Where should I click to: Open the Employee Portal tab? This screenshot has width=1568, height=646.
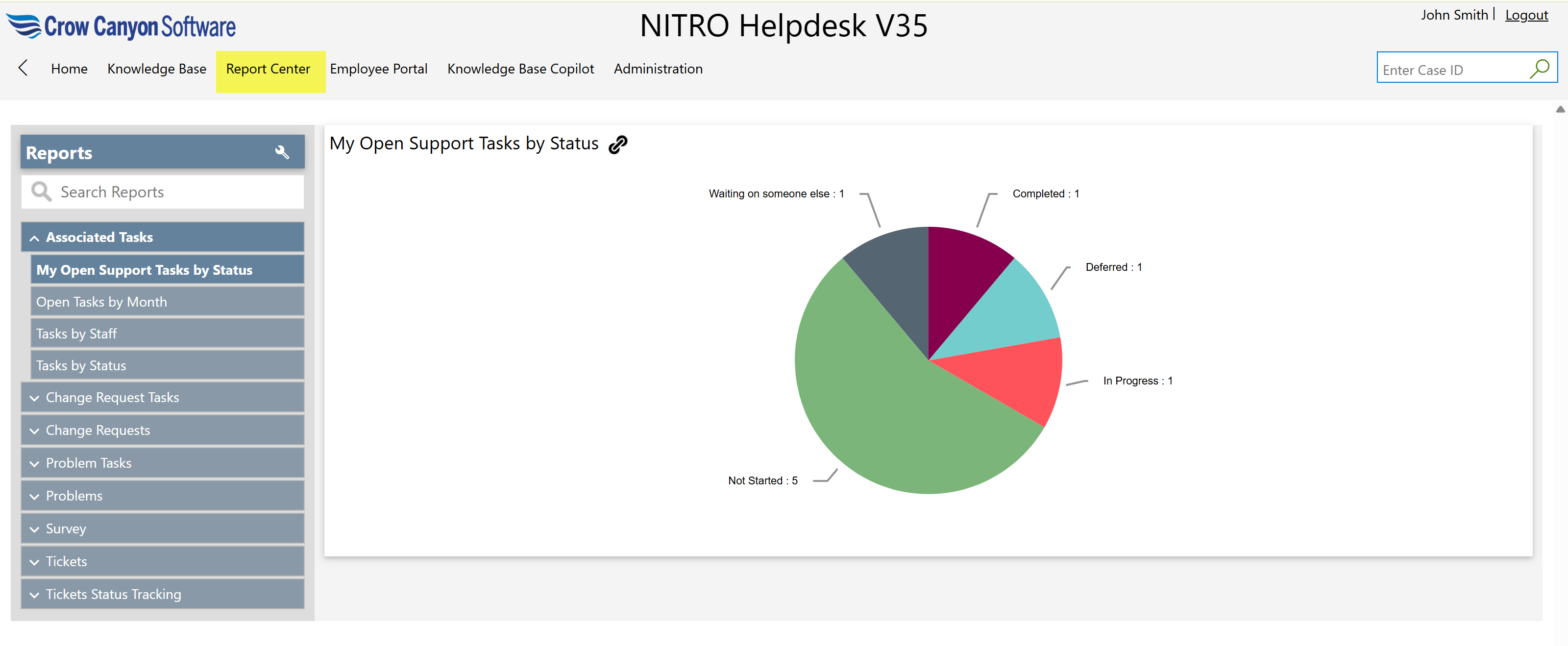378,69
